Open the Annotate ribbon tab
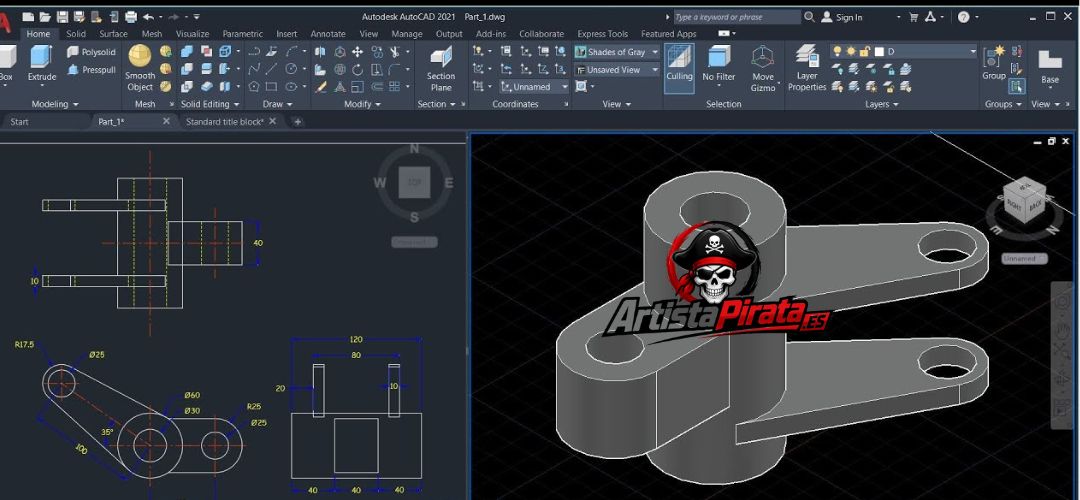The height and width of the screenshot is (500, 1080). click(328, 34)
